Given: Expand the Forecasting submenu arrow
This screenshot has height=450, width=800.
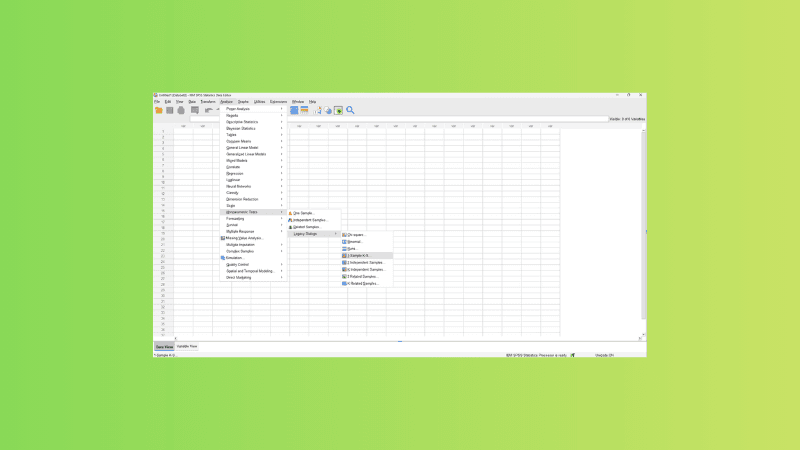Looking at the screenshot, I should coord(282,218).
